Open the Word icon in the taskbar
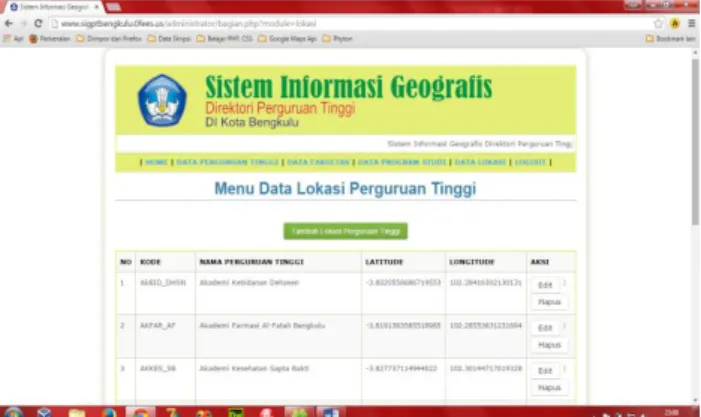 click(x=330, y=412)
